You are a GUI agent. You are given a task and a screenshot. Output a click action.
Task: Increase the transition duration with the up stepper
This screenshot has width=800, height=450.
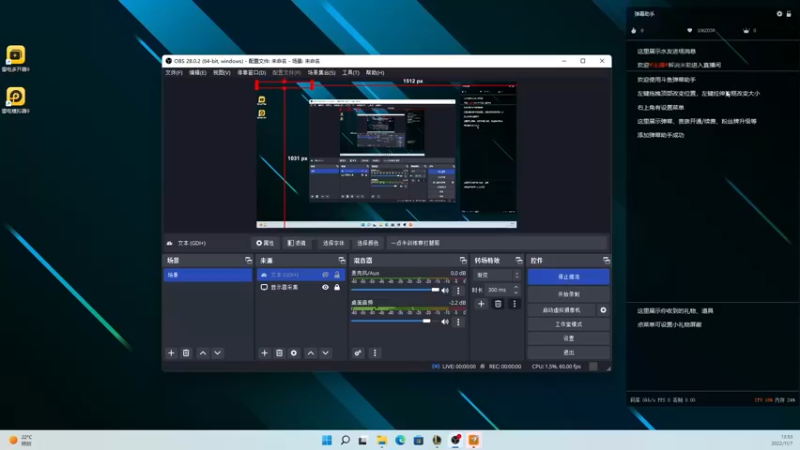pyautogui.click(x=516, y=287)
